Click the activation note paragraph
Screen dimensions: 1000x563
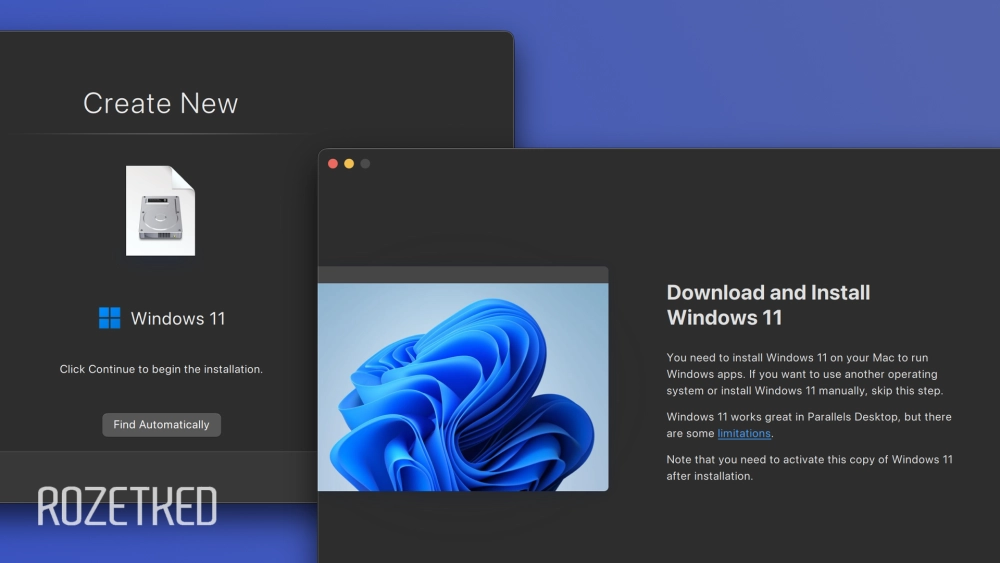pyautogui.click(x=809, y=468)
